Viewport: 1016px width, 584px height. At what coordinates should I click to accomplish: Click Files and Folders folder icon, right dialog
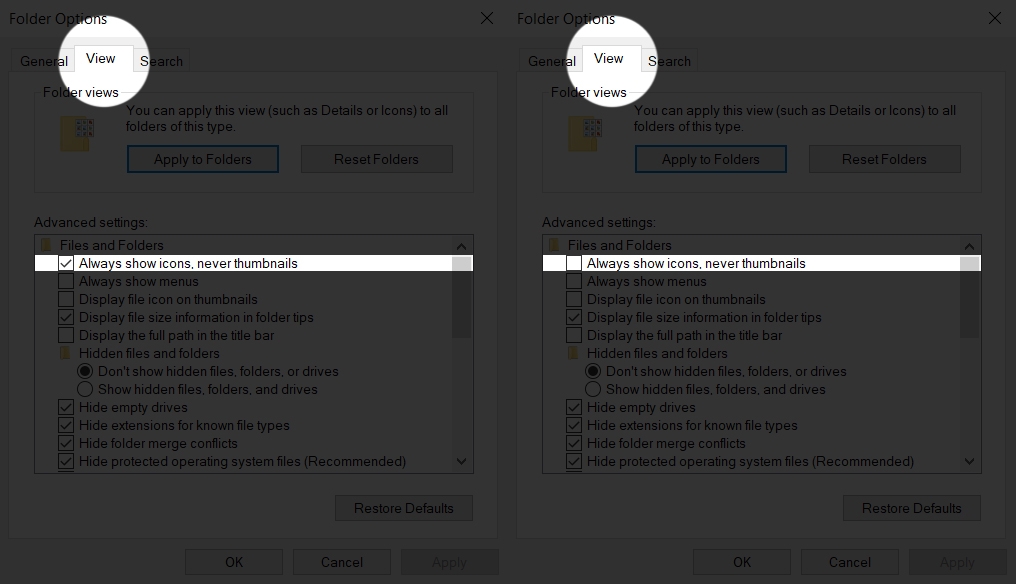pyautogui.click(x=554, y=245)
